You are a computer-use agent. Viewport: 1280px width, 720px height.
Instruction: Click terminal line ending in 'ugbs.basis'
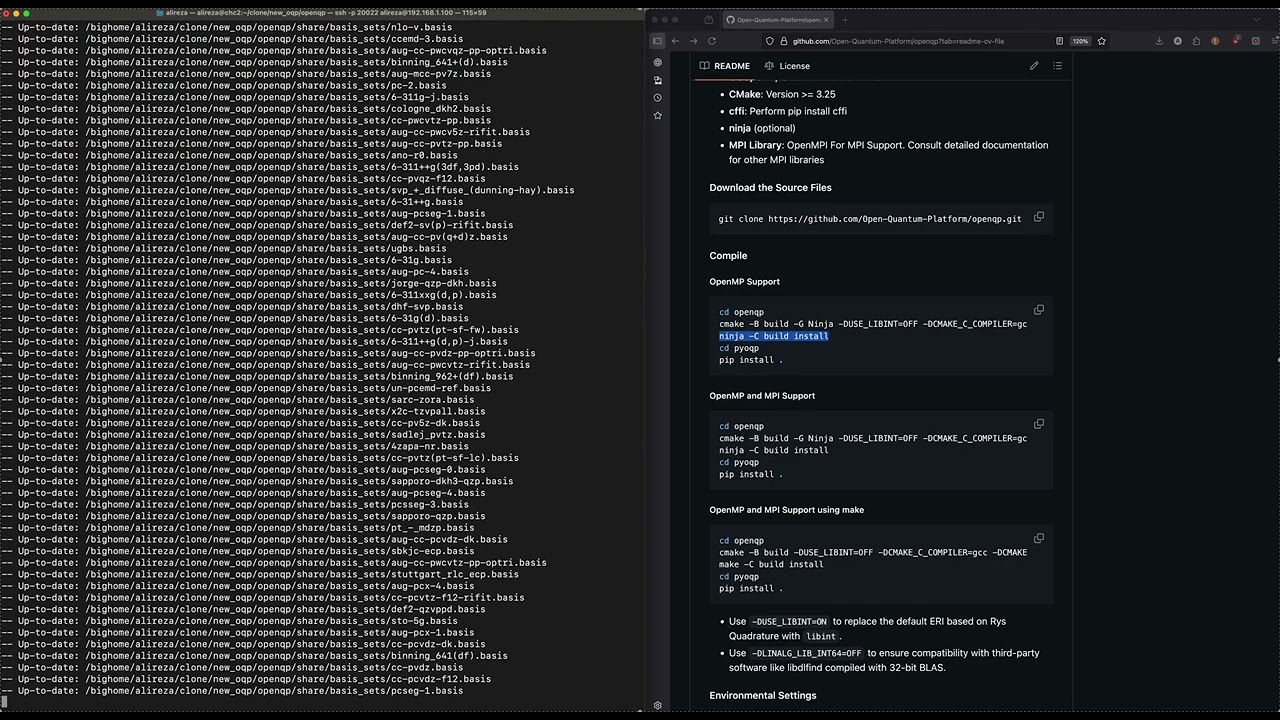224,248
